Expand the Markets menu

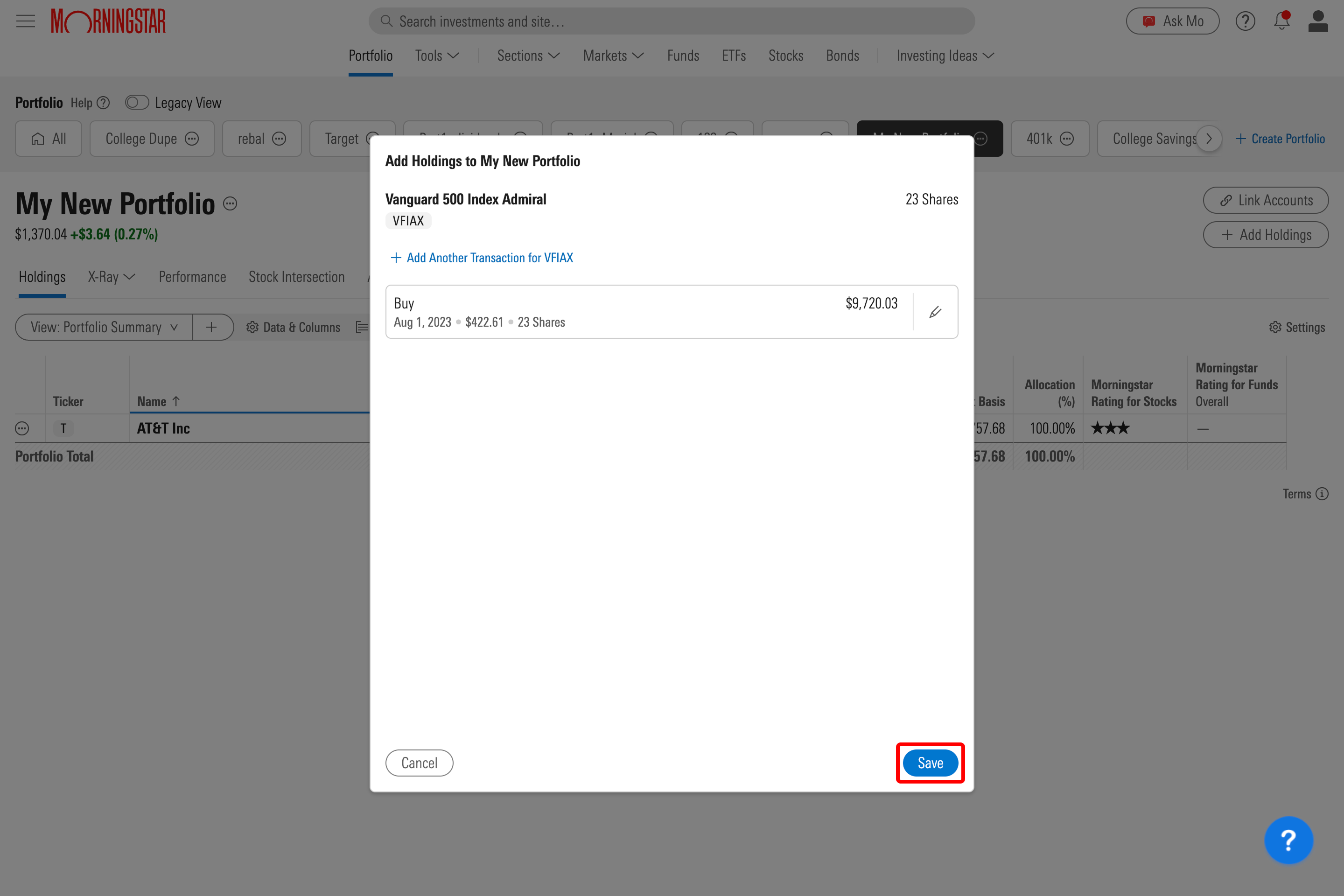[x=613, y=56]
